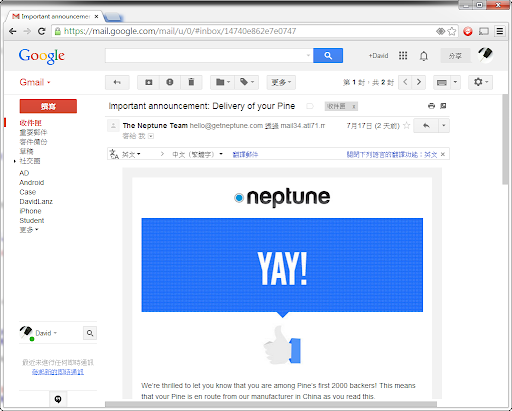Open the Google apps grid icon
This screenshot has width=512, height=411.
[x=403, y=56]
